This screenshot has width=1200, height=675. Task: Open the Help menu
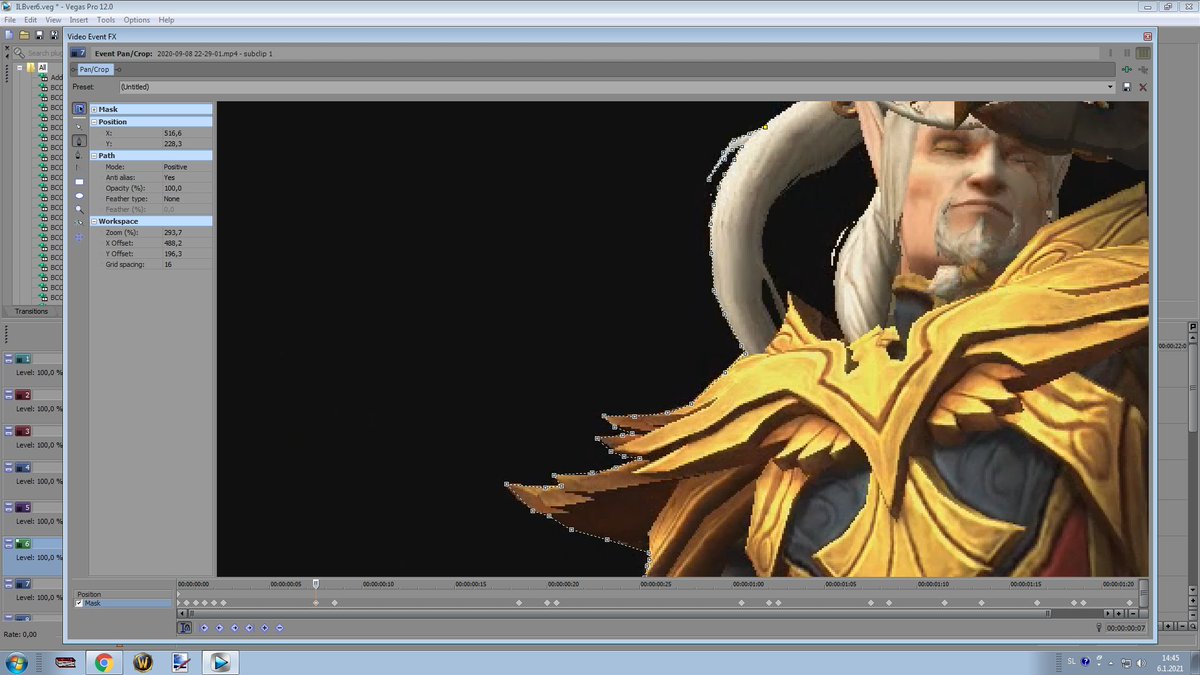[x=166, y=20]
